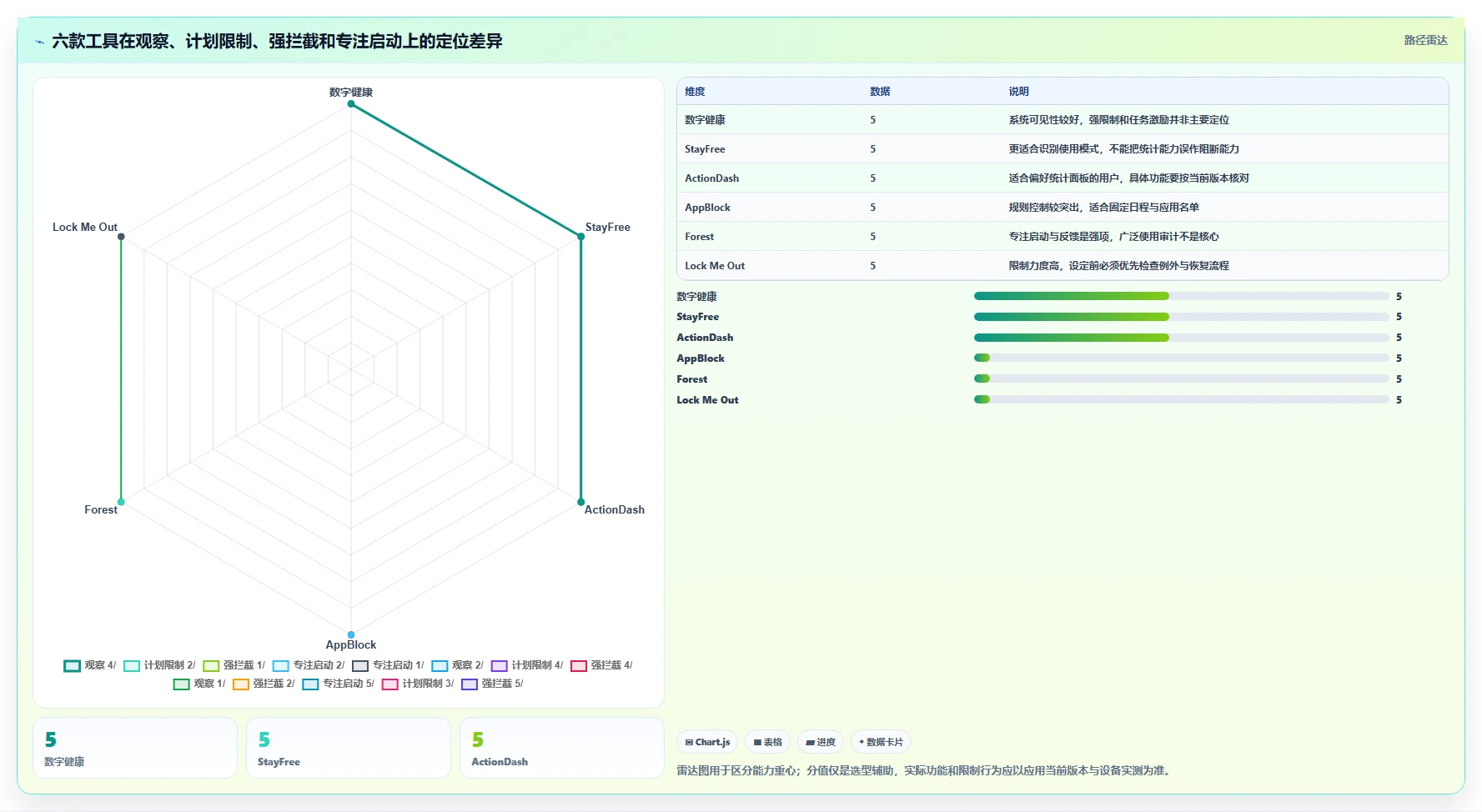Open the StayFree stat card
This screenshot has width=1482, height=812.
(349, 748)
